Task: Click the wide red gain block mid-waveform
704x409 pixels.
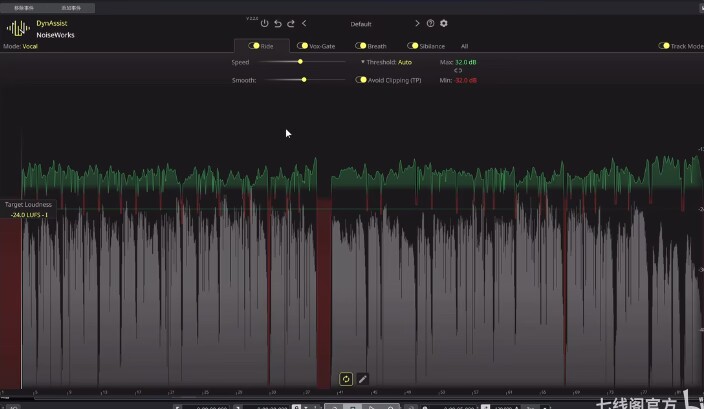Action: 324,292
